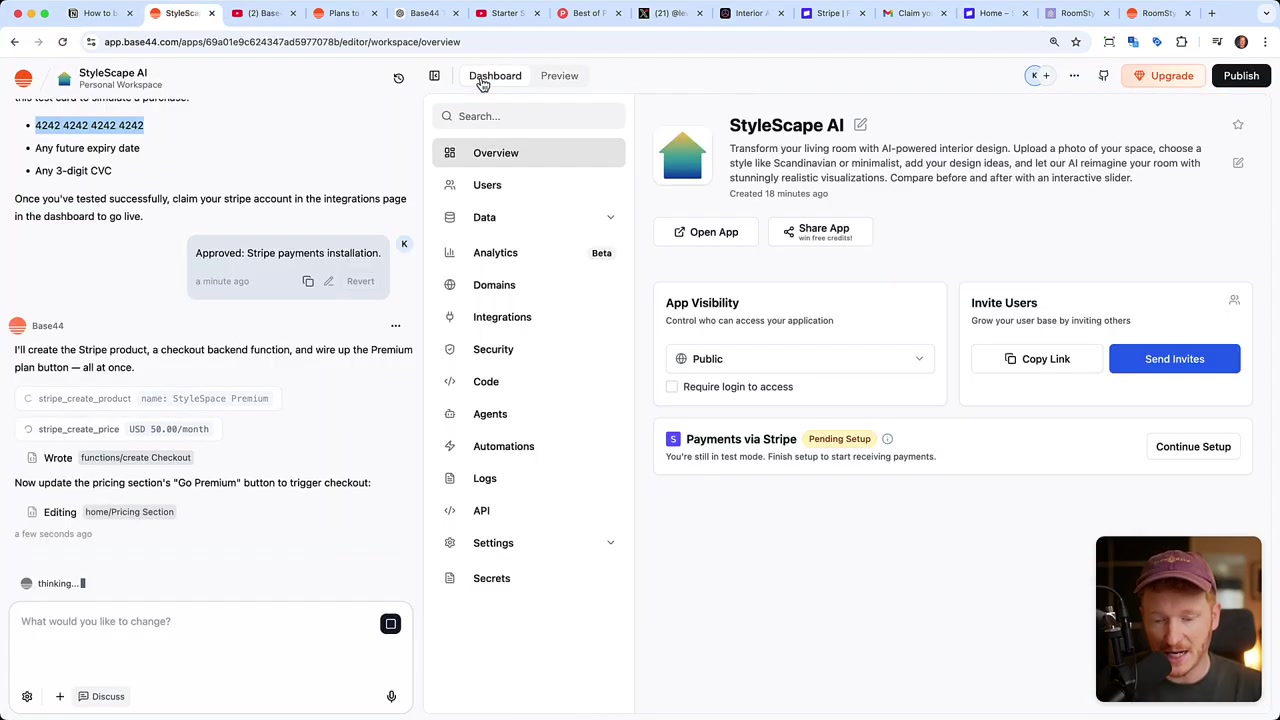The image size is (1280, 720).
Task: Continue Stripe payments setup
Action: pos(1193,447)
